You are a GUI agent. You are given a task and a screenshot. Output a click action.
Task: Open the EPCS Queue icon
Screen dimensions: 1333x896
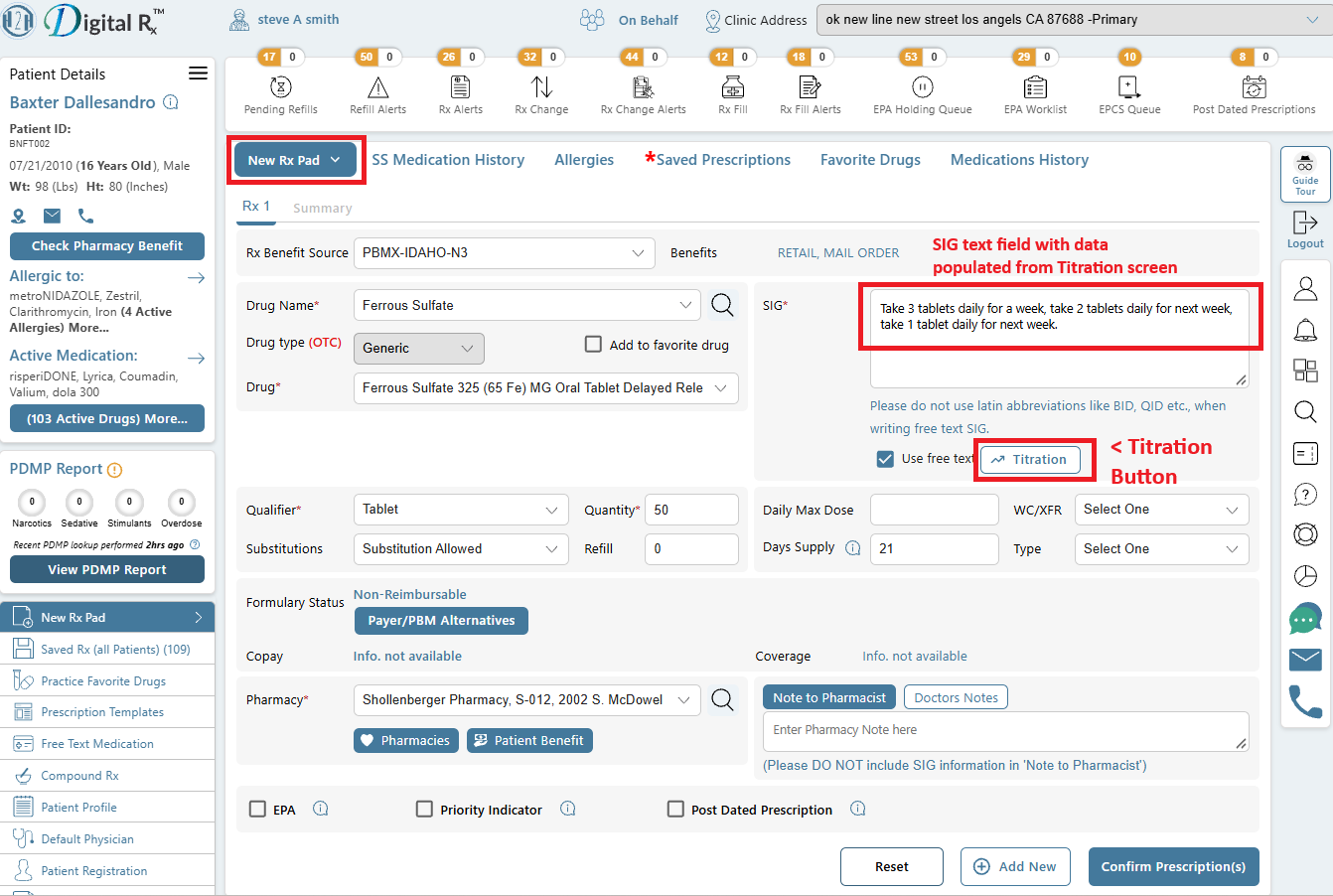[x=1129, y=86]
